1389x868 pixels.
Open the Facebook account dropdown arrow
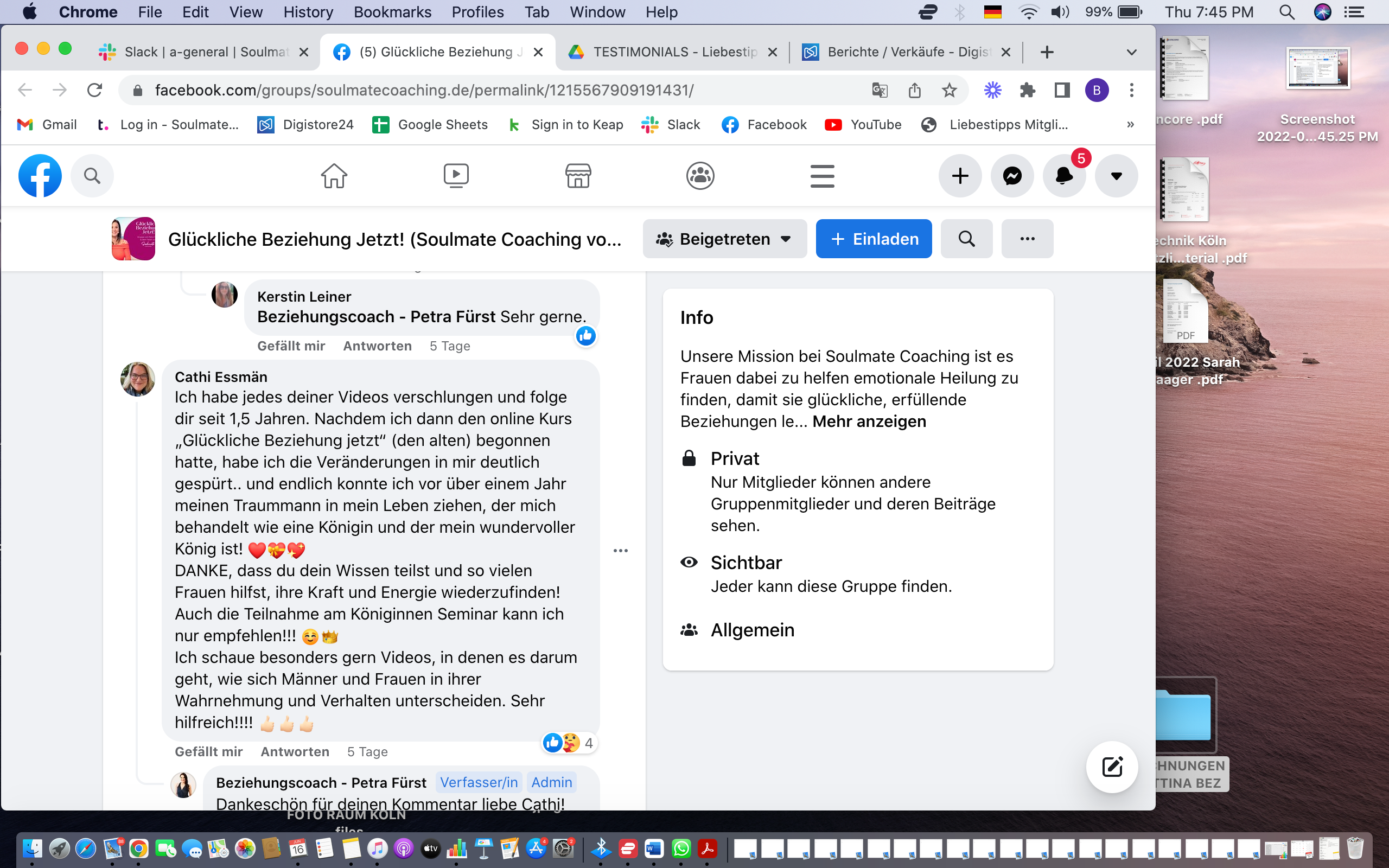1116,176
